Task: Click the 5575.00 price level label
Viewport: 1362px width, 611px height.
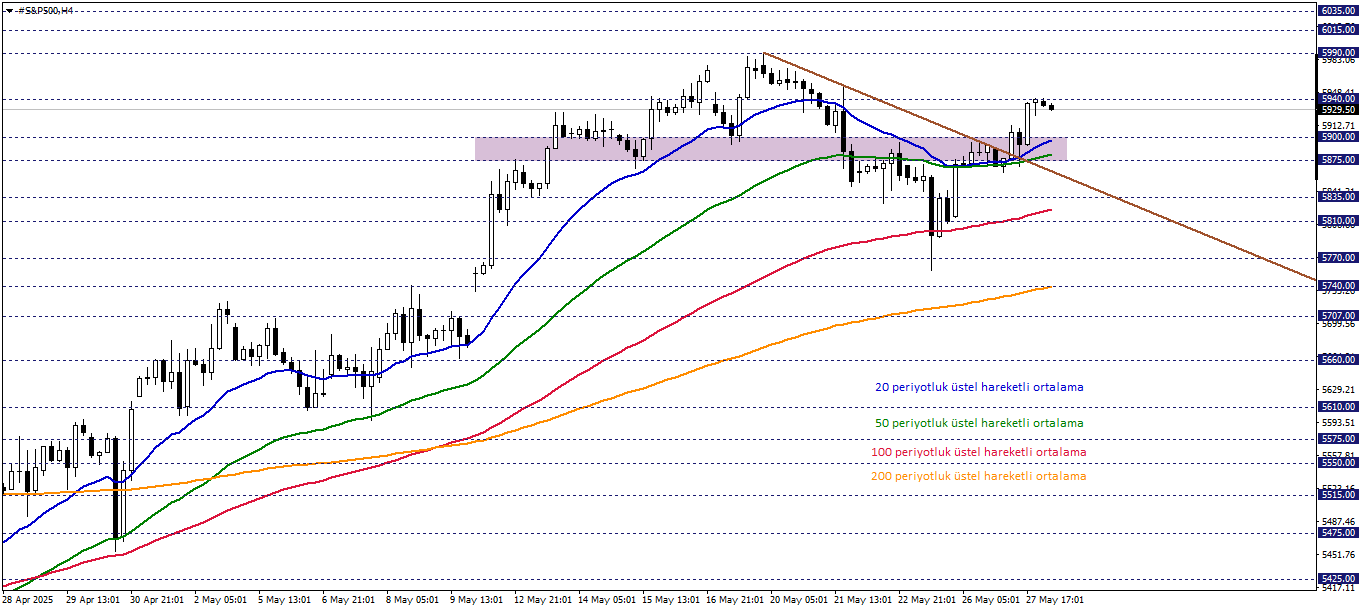Action: 1338,439
